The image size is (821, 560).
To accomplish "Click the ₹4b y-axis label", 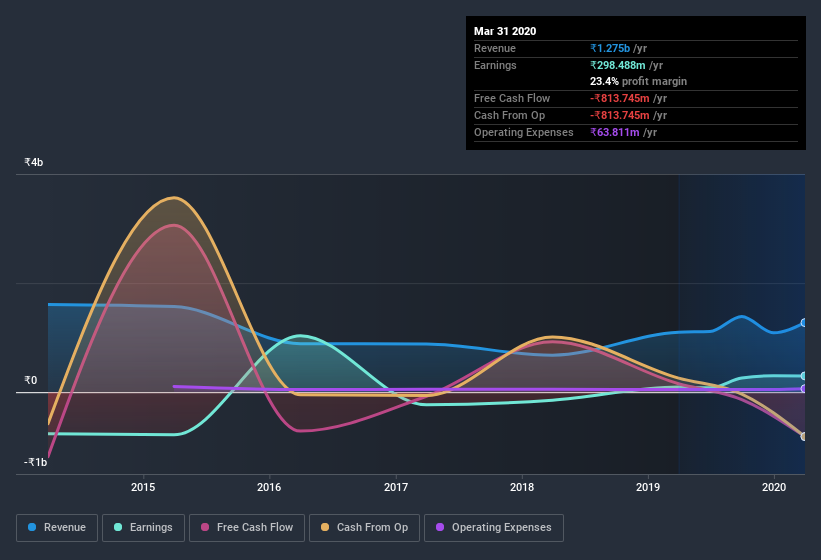I will 34,162.
